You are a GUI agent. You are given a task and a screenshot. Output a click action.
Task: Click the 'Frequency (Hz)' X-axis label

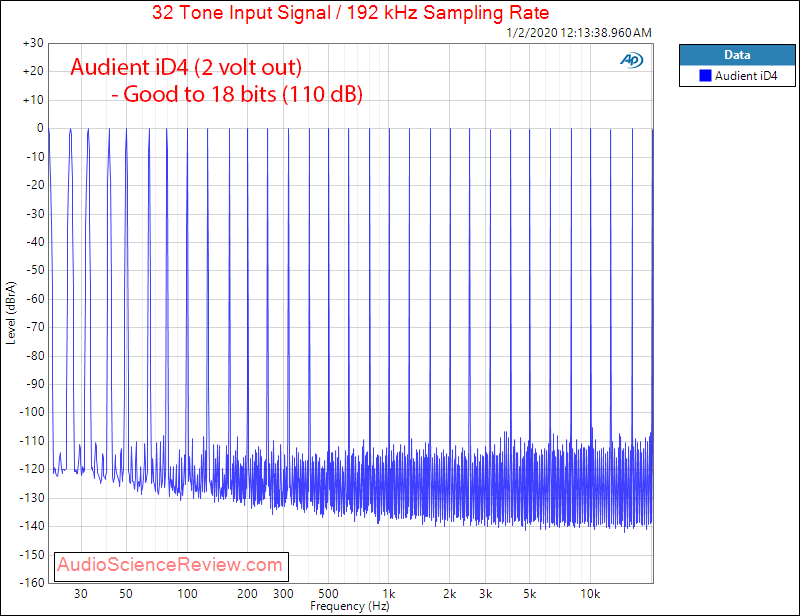[x=349, y=606]
